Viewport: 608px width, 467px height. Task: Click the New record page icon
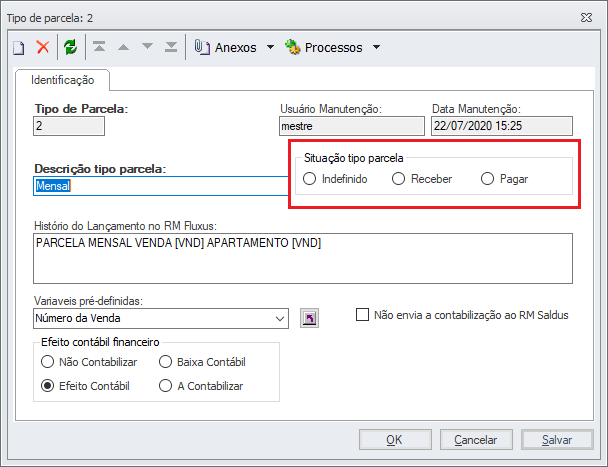tap(19, 47)
